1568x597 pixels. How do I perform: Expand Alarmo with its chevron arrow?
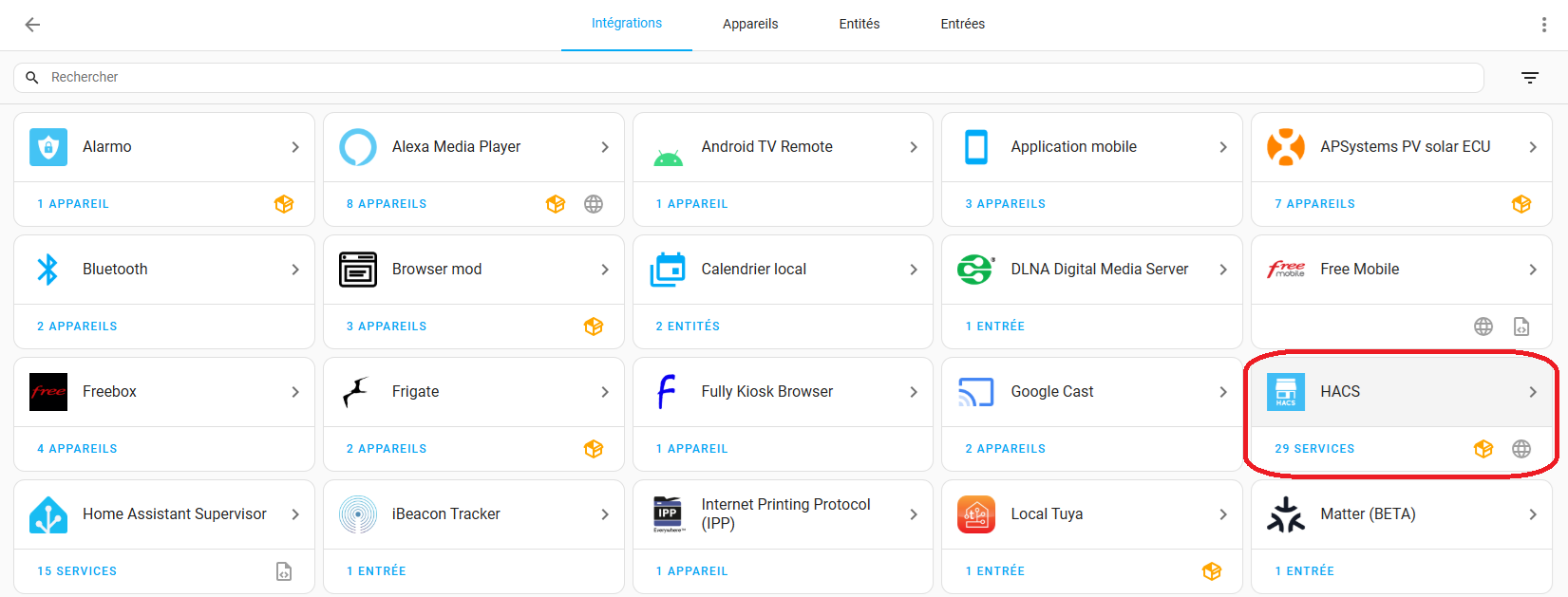295,147
